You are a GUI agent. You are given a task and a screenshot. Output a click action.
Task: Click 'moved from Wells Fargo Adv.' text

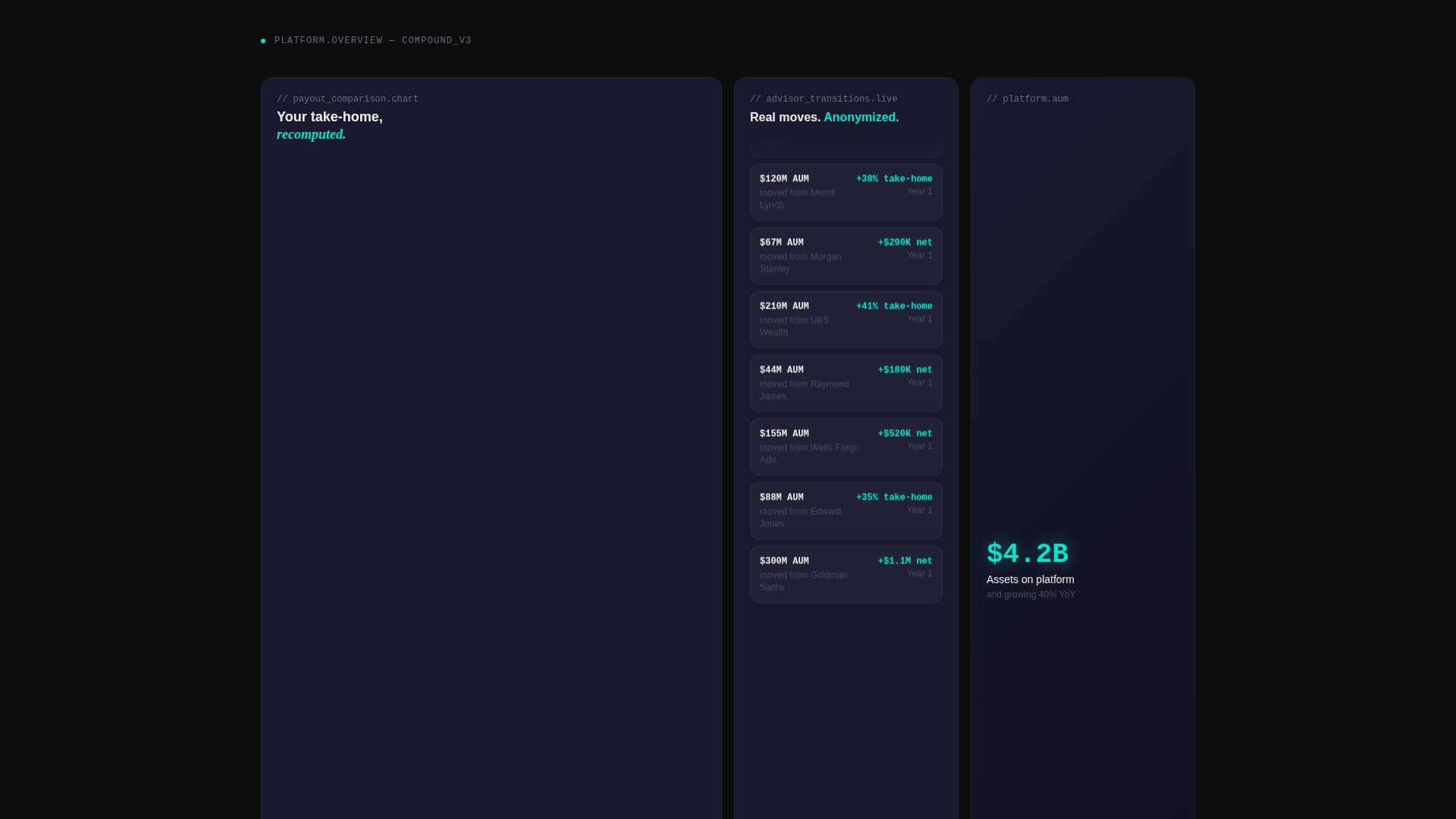pos(809,453)
